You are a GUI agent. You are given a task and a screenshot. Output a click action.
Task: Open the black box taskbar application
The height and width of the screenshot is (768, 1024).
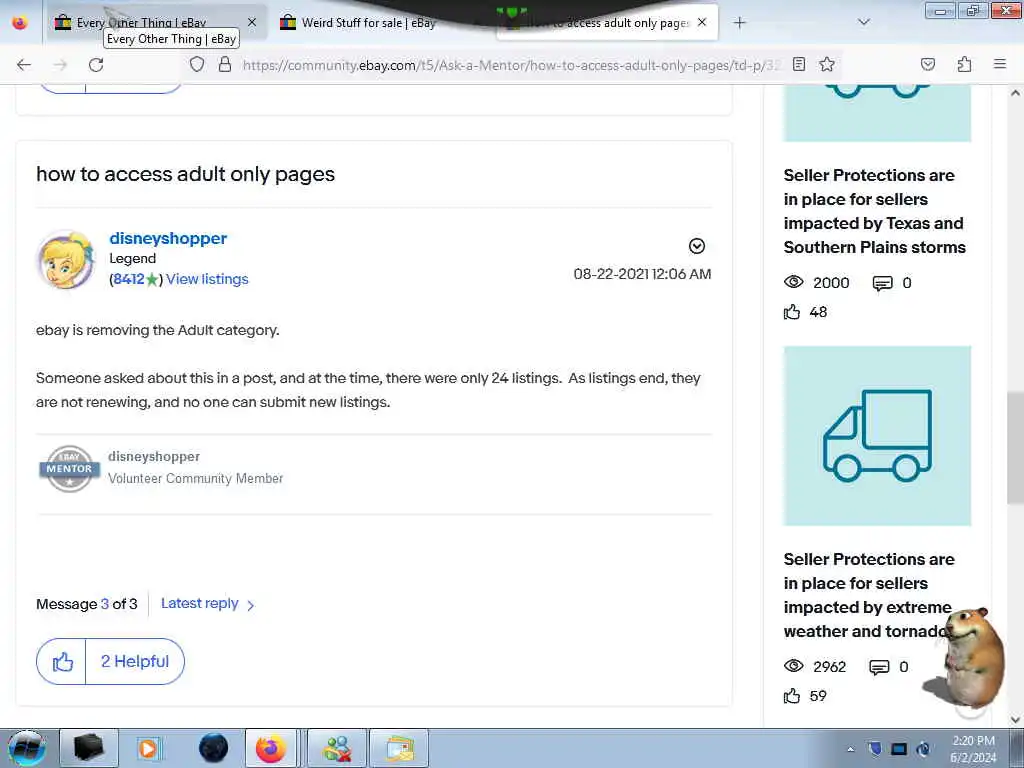[x=88, y=748]
